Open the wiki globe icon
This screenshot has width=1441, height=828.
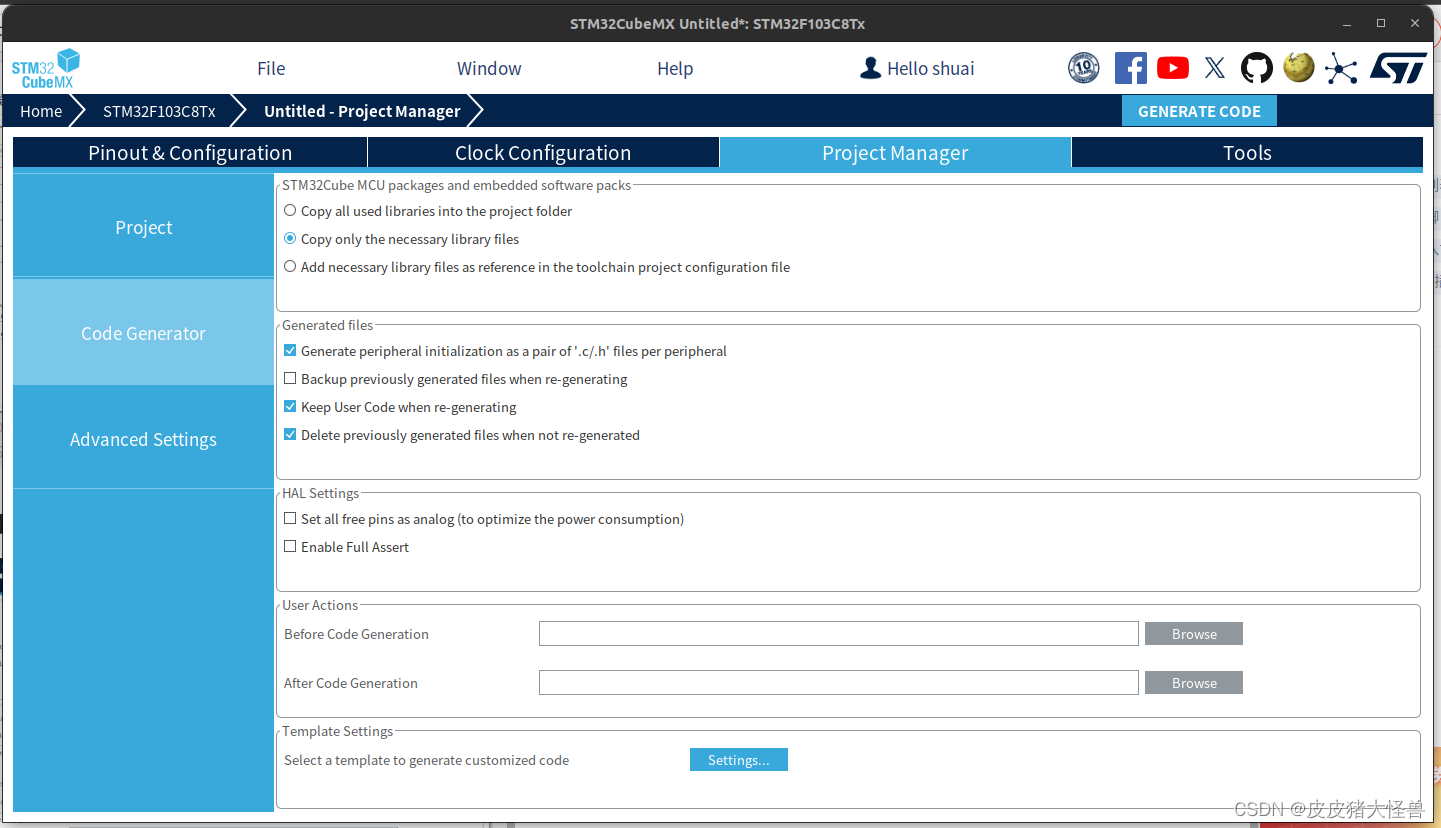[x=1299, y=67]
